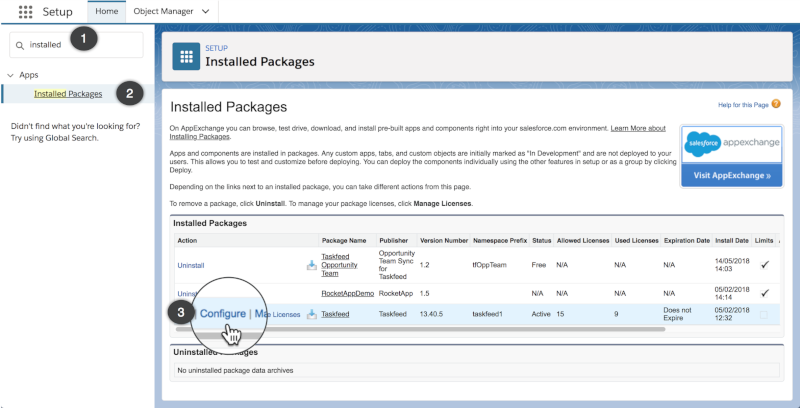Click the Used Licenses column header

[636, 240]
